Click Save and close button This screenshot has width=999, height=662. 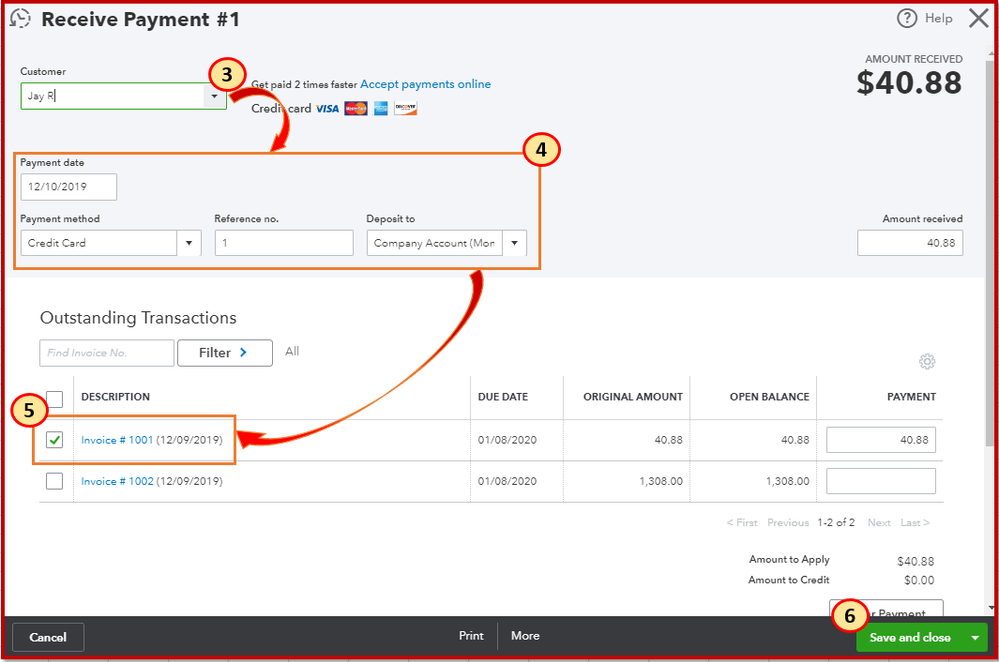click(910, 638)
